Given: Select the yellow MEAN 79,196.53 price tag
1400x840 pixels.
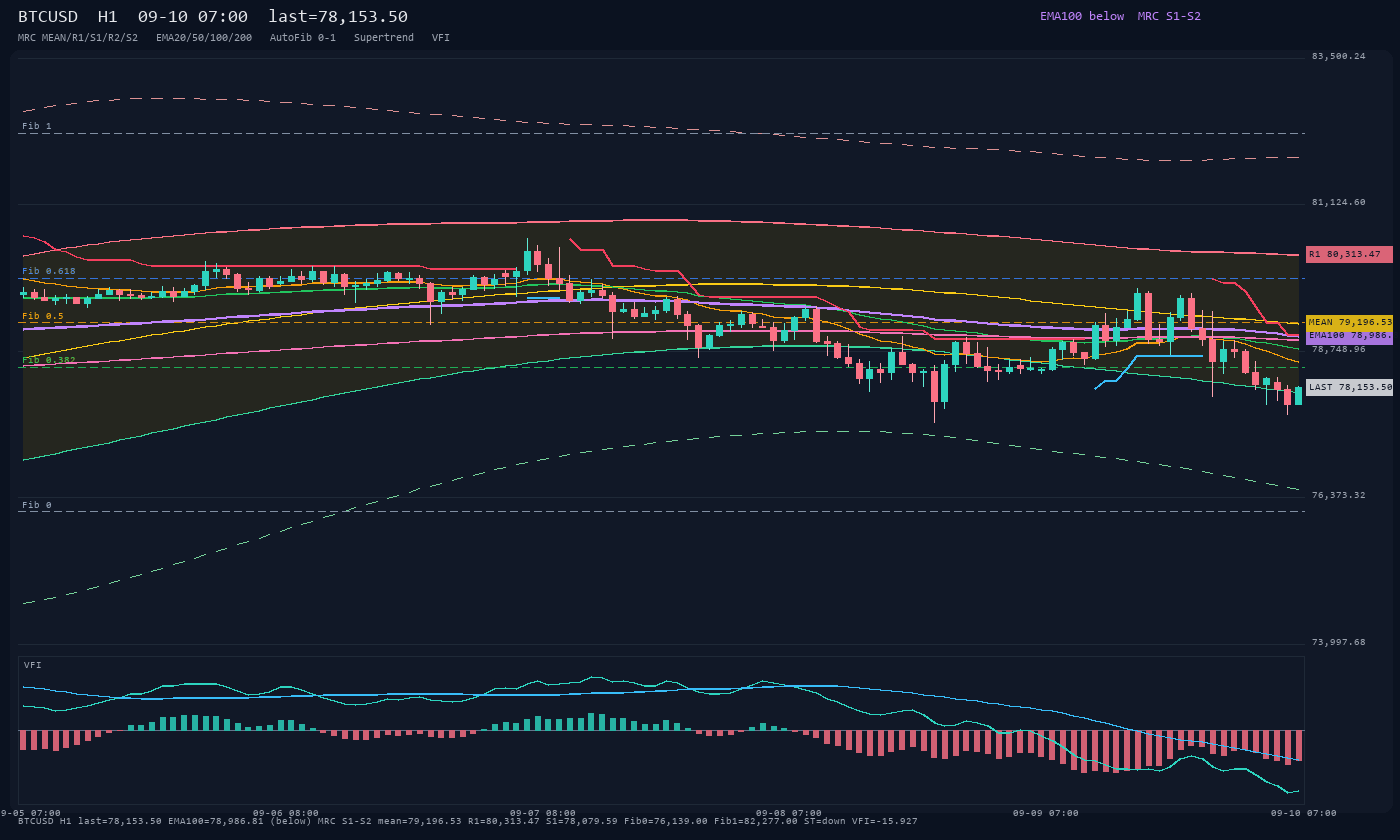Looking at the screenshot, I should click(1349, 322).
